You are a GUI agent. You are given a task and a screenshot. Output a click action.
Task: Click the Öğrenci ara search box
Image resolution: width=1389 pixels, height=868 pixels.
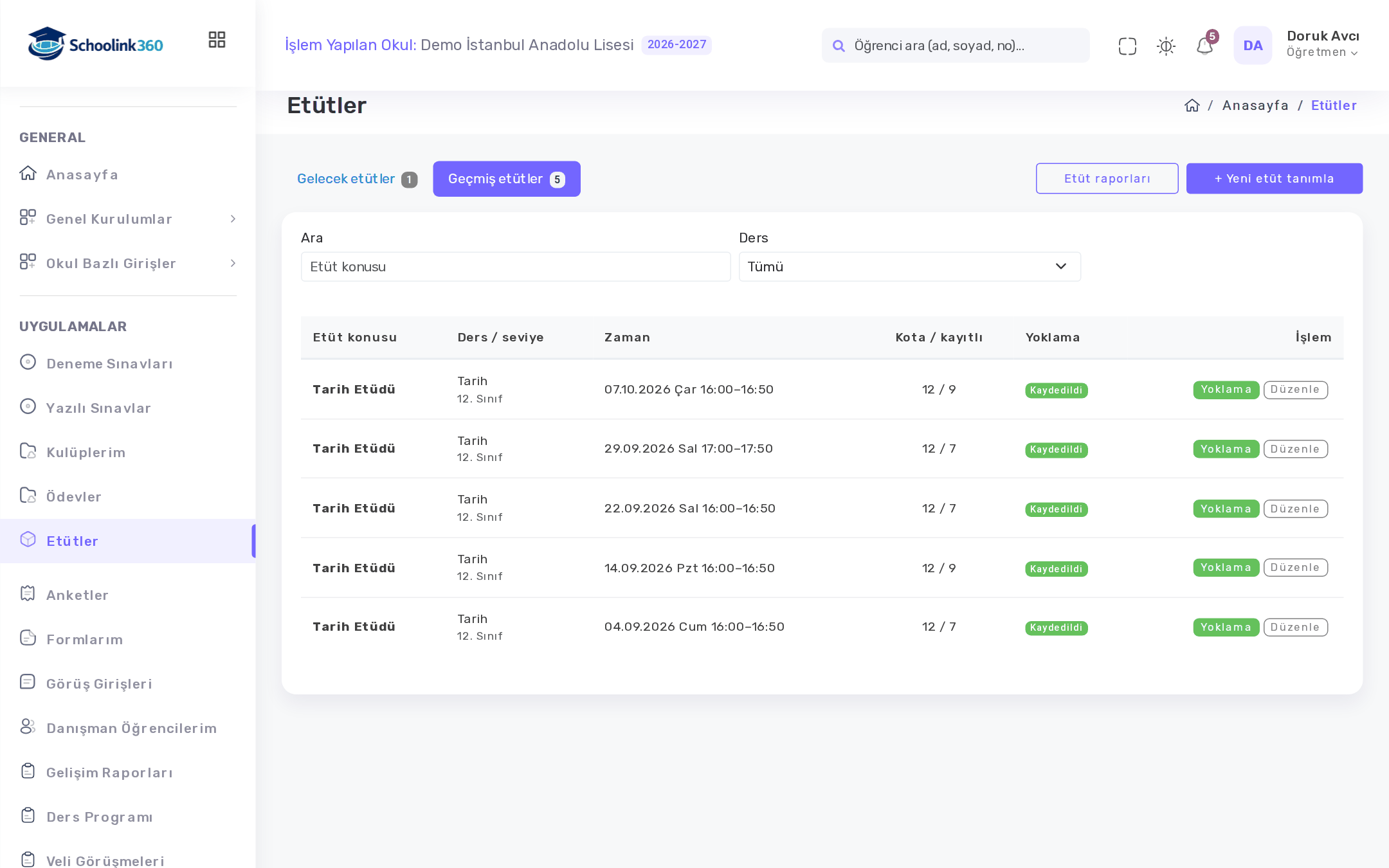pos(956,46)
